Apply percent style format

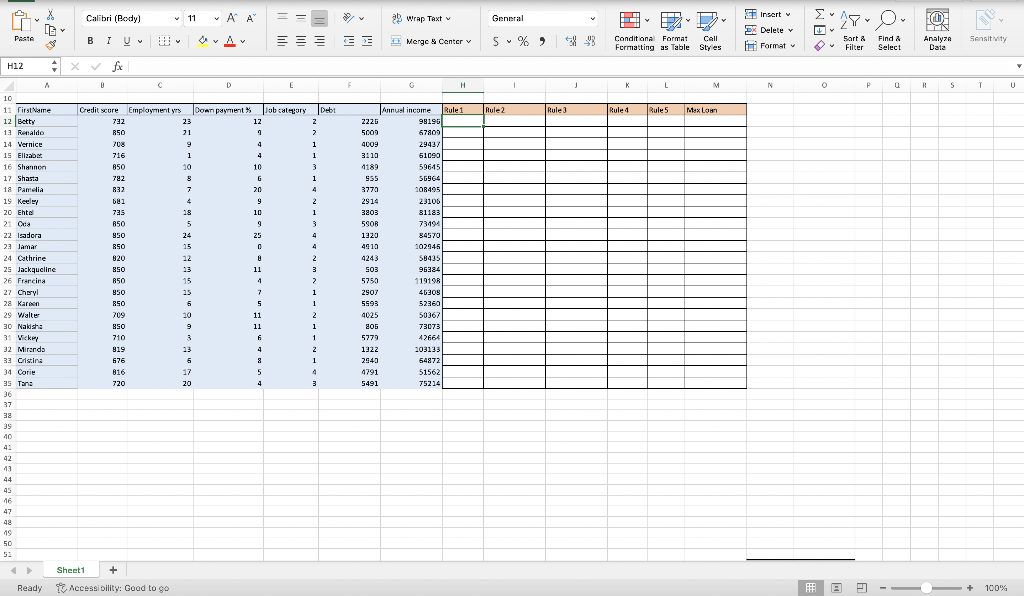pos(523,41)
